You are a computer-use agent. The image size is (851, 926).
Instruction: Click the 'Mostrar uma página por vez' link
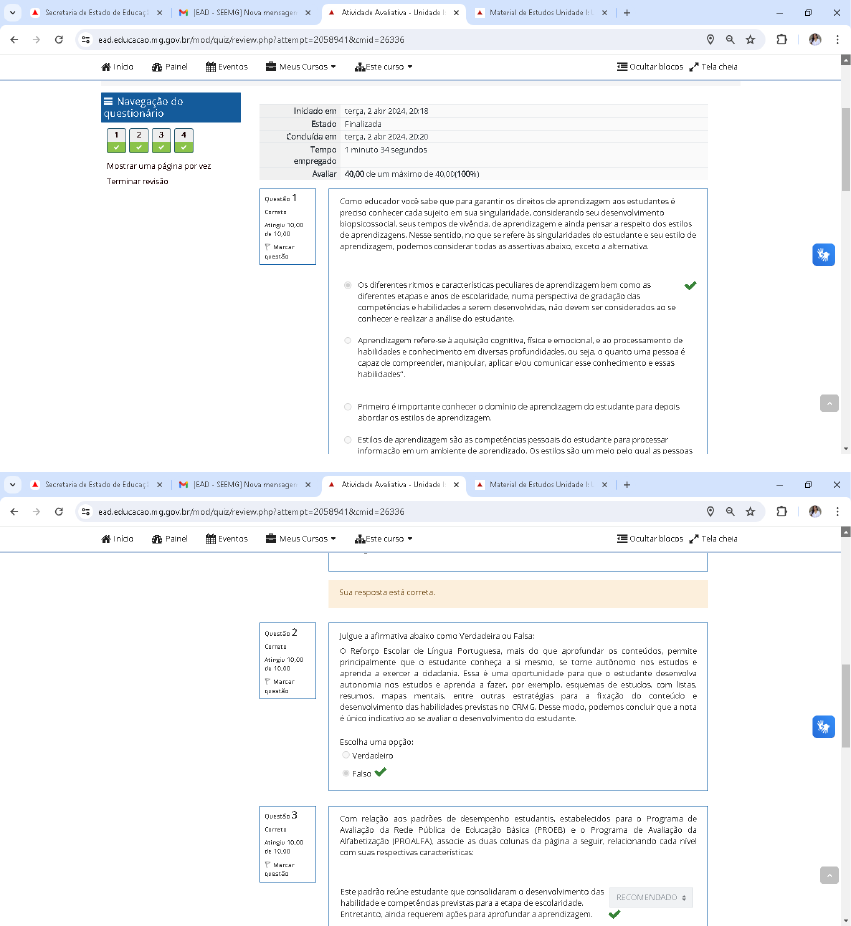[x=159, y=166]
